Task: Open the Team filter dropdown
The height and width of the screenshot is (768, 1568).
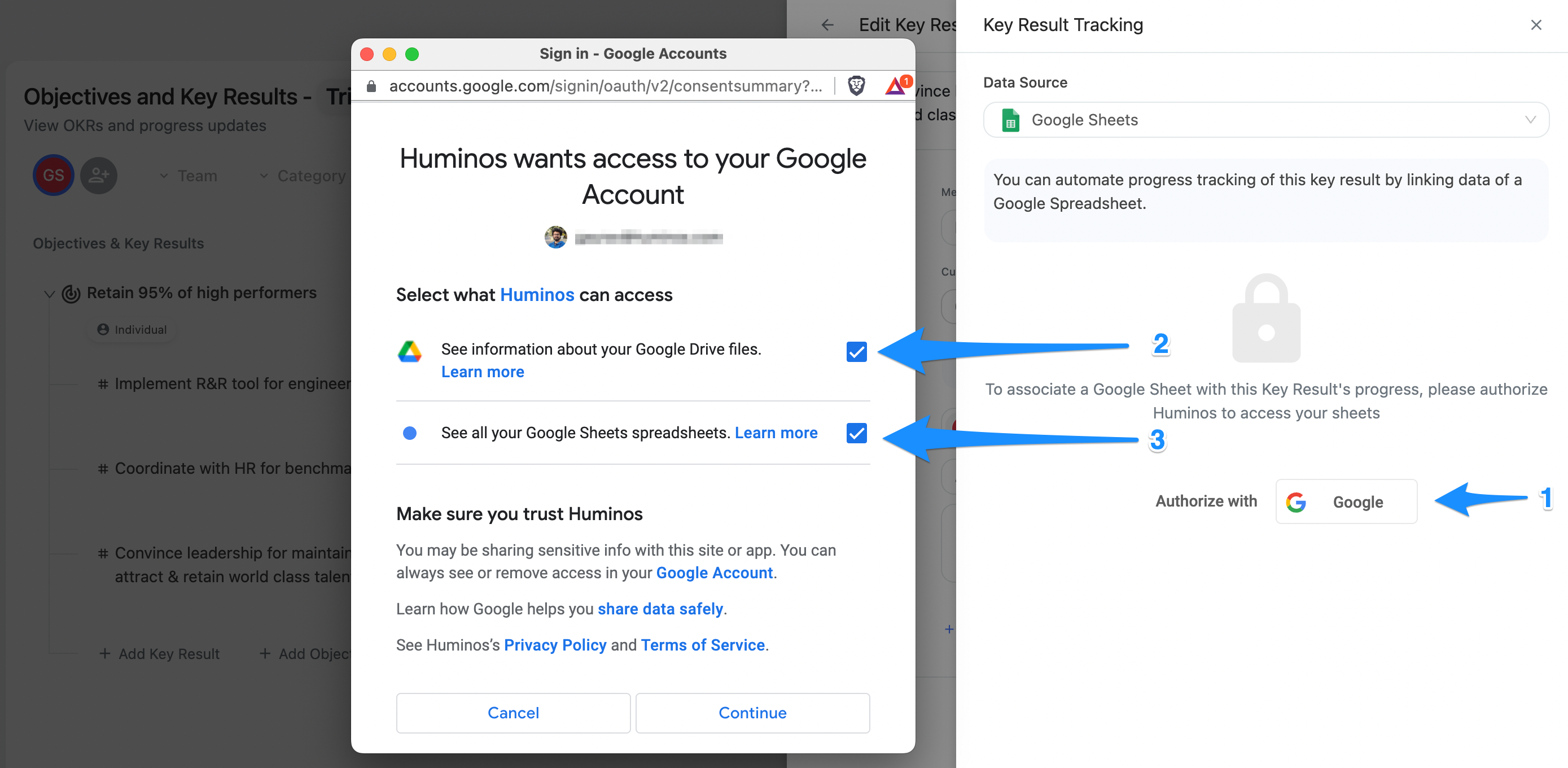Action: [188, 176]
